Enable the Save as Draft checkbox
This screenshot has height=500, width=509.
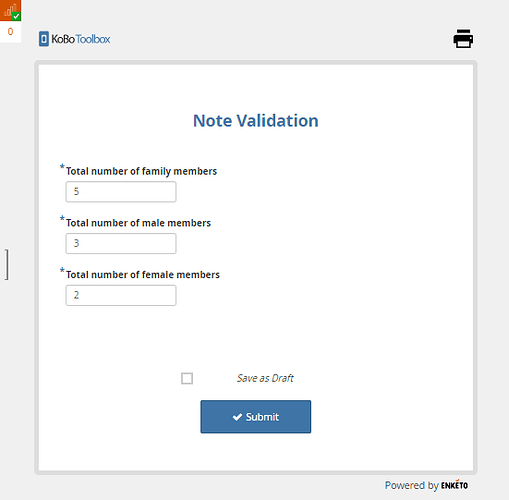(187, 378)
